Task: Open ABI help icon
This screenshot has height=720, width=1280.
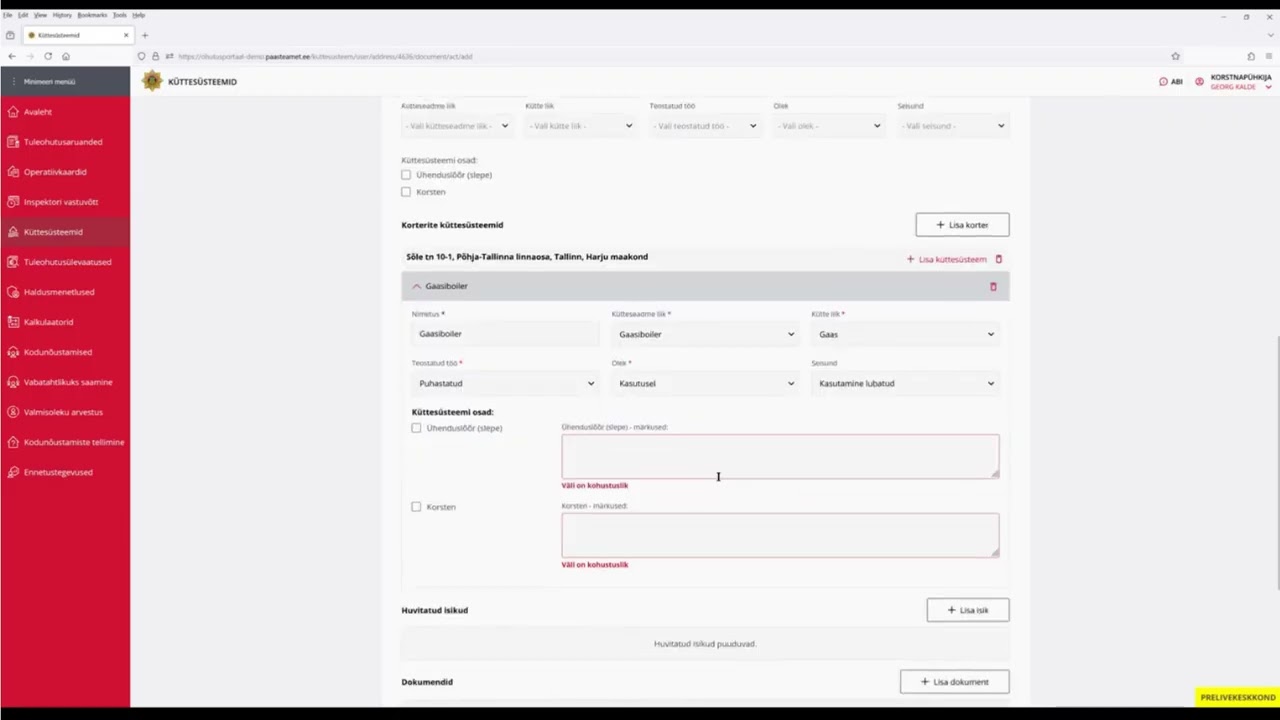Action: click(1163, 82)
